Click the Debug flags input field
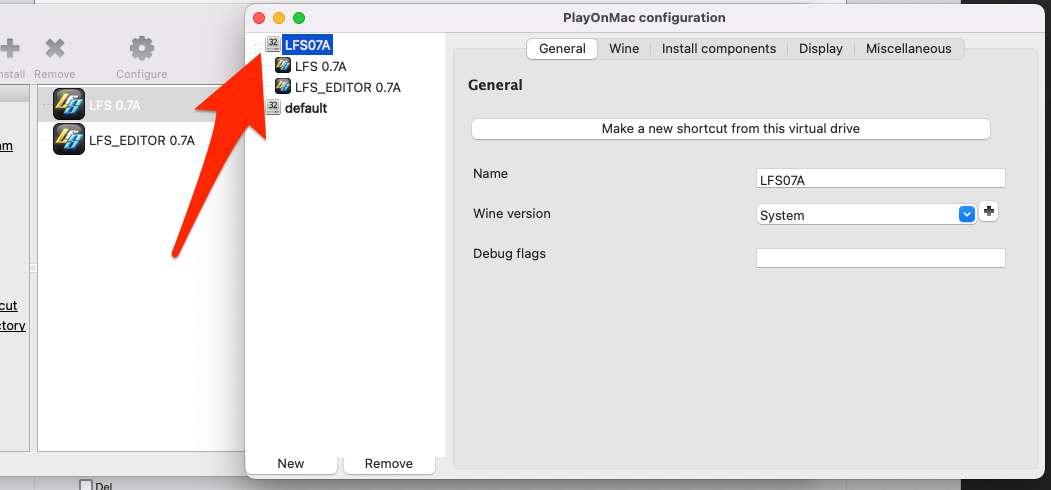The height and width of the screenshot is (490, 1051). [881, 258]
